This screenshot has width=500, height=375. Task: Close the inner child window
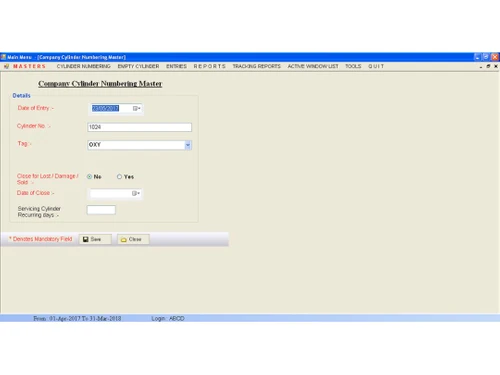[x=496, y=66]
